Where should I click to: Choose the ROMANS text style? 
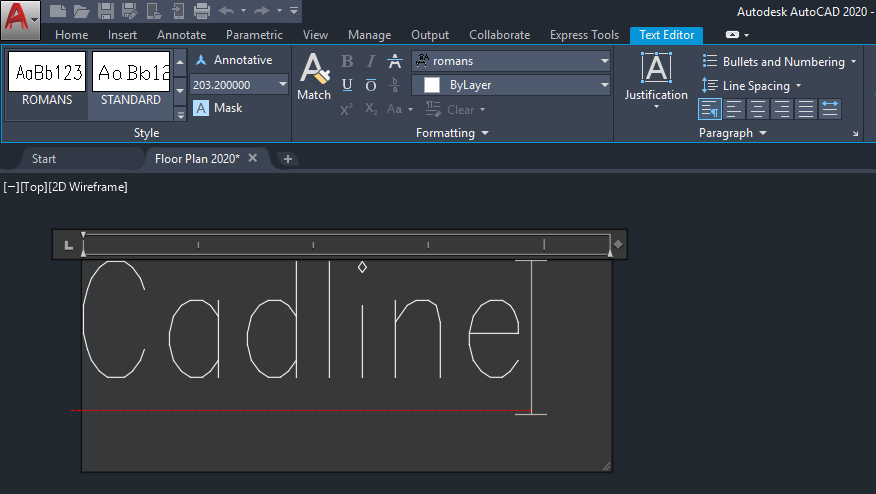tap(47, 78)
